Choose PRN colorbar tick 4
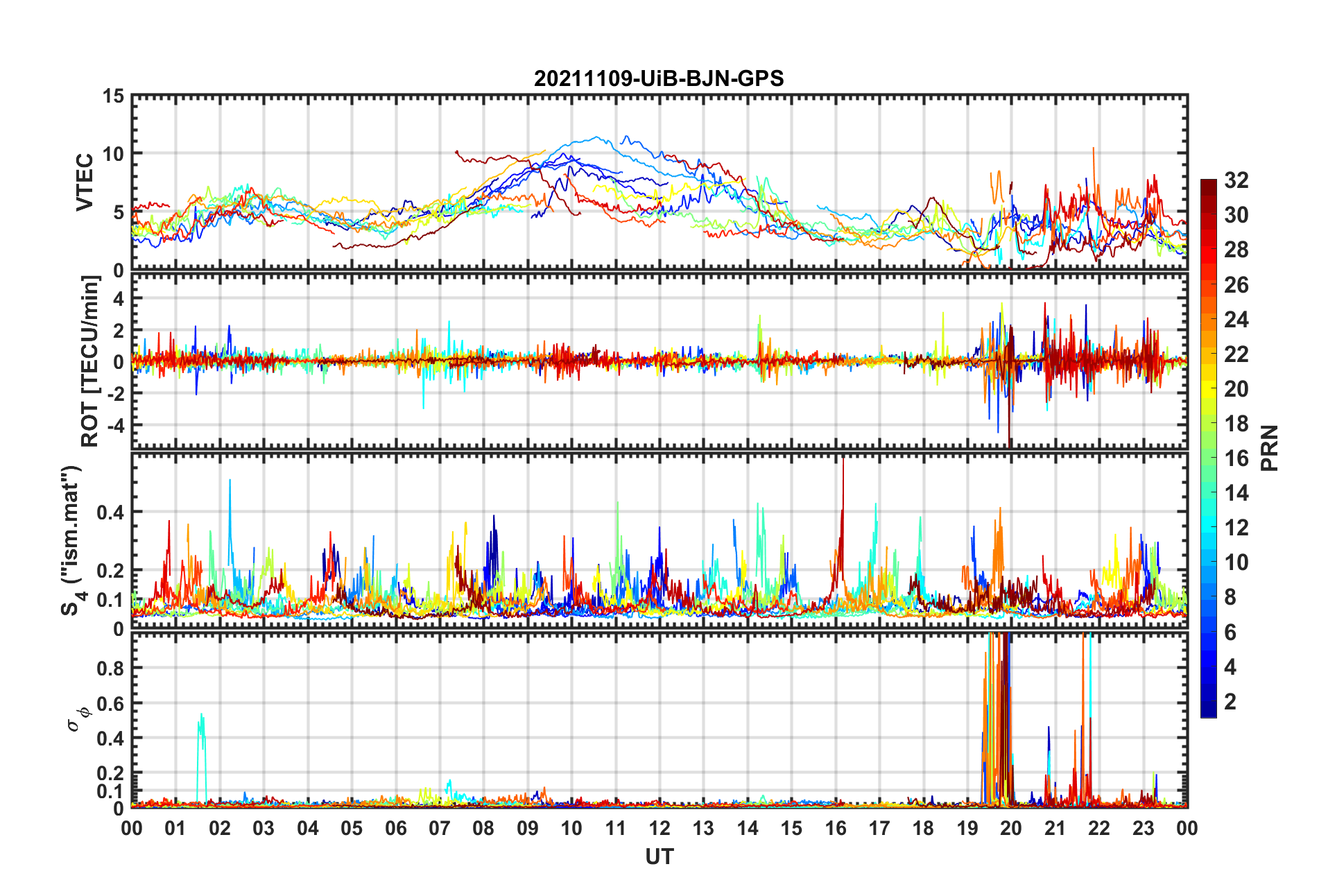 1230,666
